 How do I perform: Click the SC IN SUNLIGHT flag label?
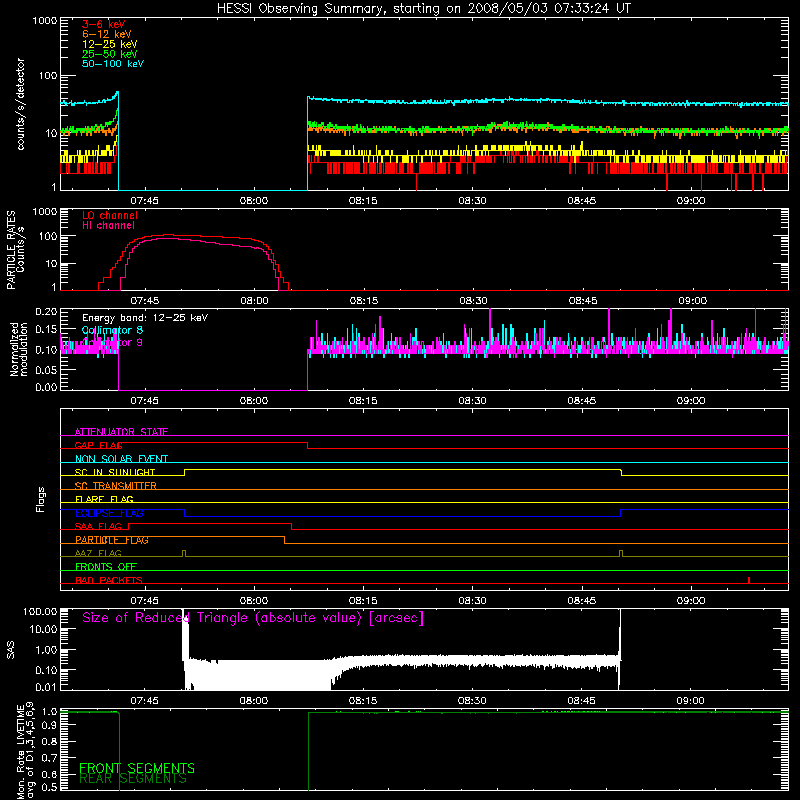click(x=115, y=472)
